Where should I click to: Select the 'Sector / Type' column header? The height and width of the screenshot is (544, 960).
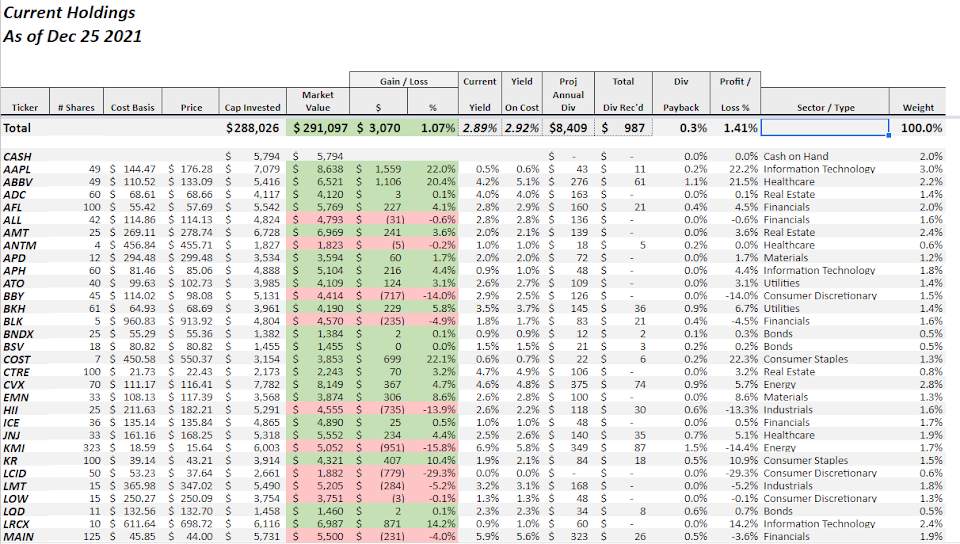pyautogui.click(x=825, y=107)
